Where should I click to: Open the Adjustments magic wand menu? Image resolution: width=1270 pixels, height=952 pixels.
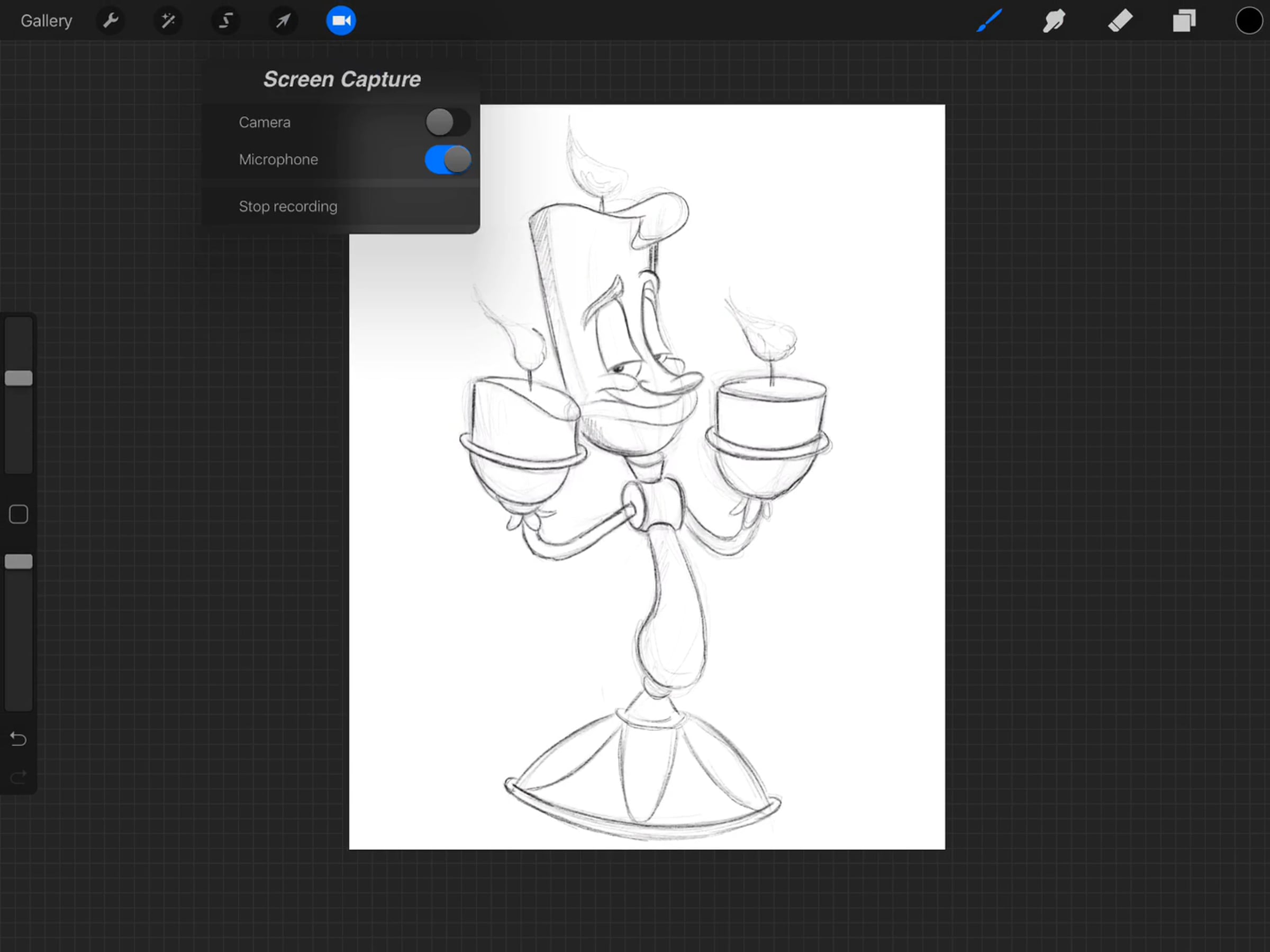168,21
